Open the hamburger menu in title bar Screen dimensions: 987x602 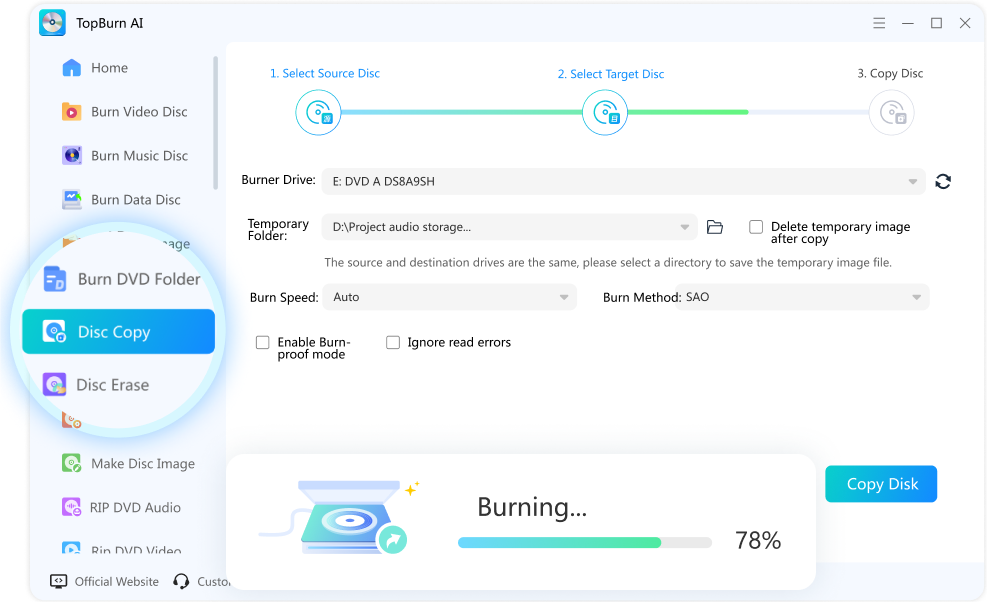click(879, 23)
